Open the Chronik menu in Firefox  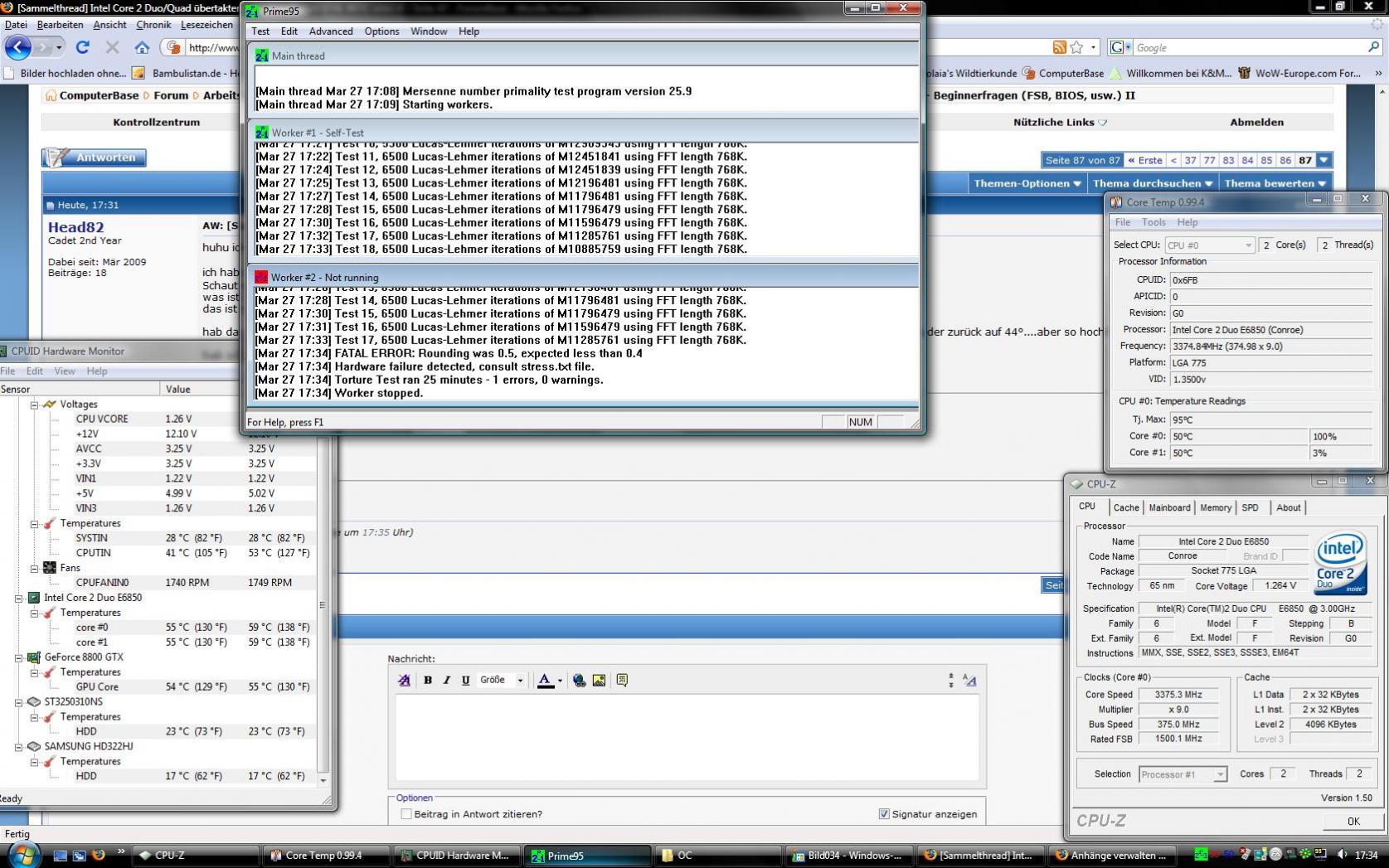153,25
